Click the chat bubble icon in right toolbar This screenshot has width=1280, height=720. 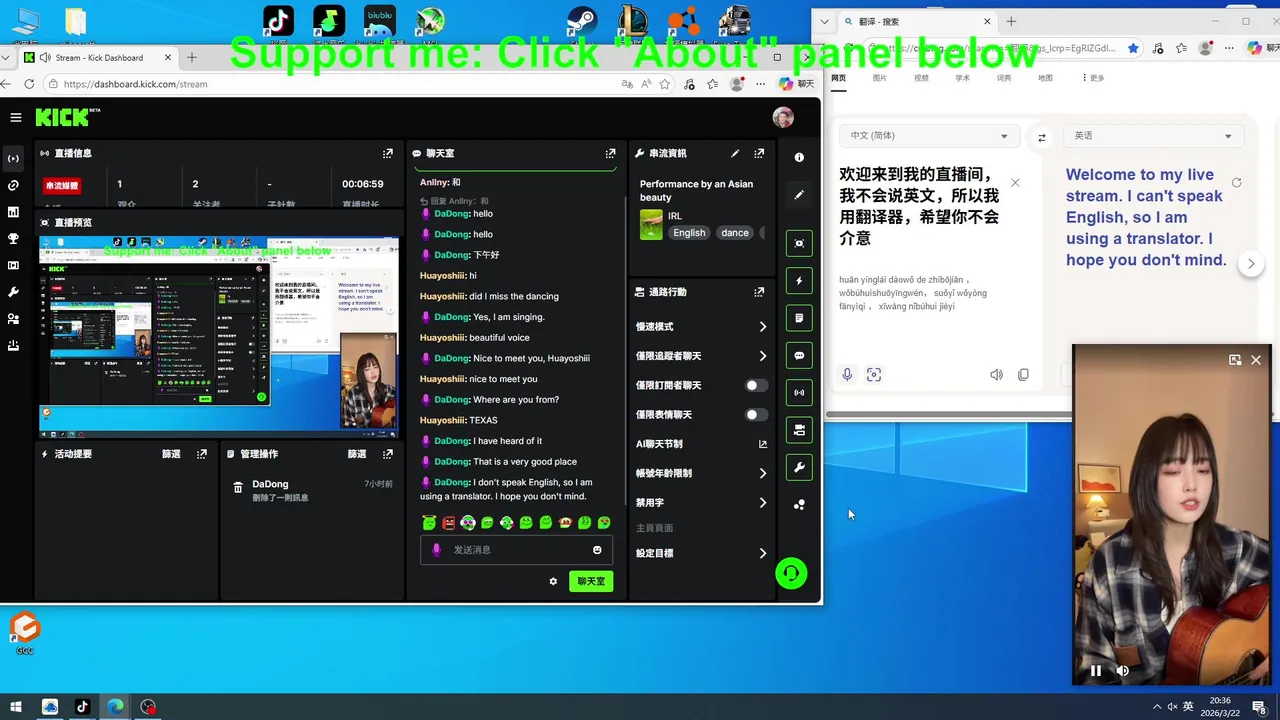pos(799,355)
